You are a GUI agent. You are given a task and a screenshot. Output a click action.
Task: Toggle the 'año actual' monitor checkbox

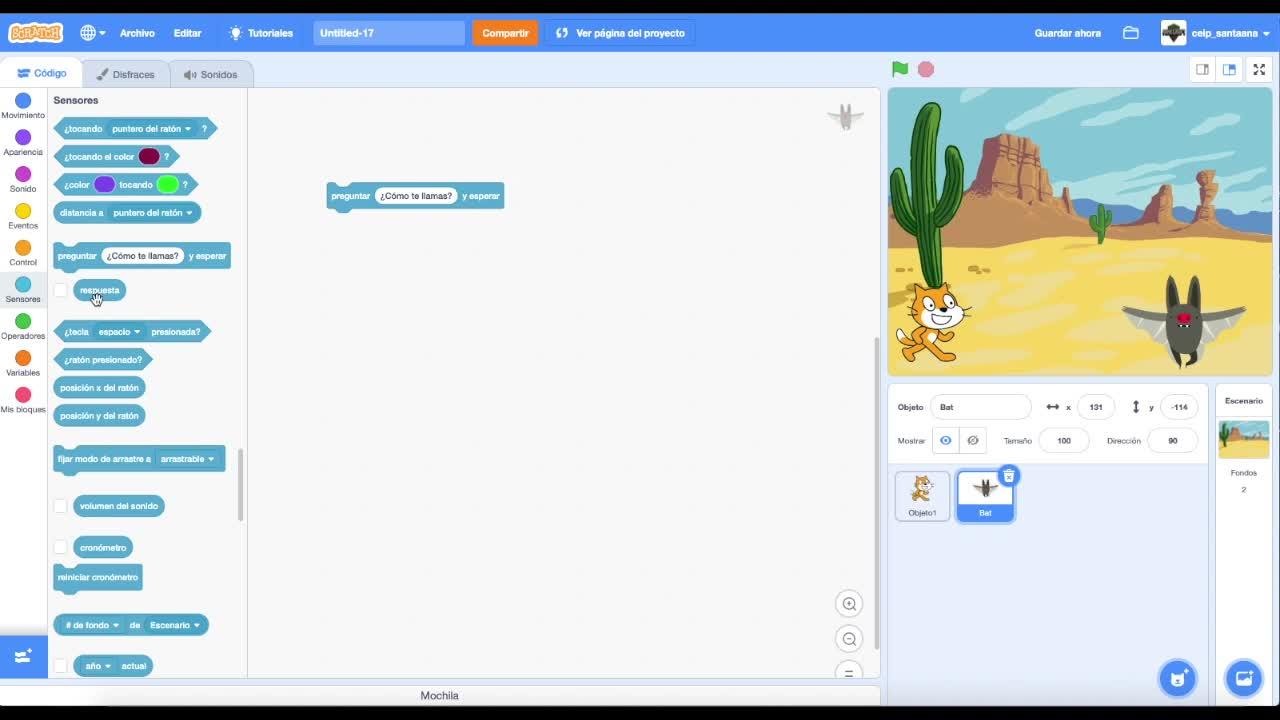[61, 666]
